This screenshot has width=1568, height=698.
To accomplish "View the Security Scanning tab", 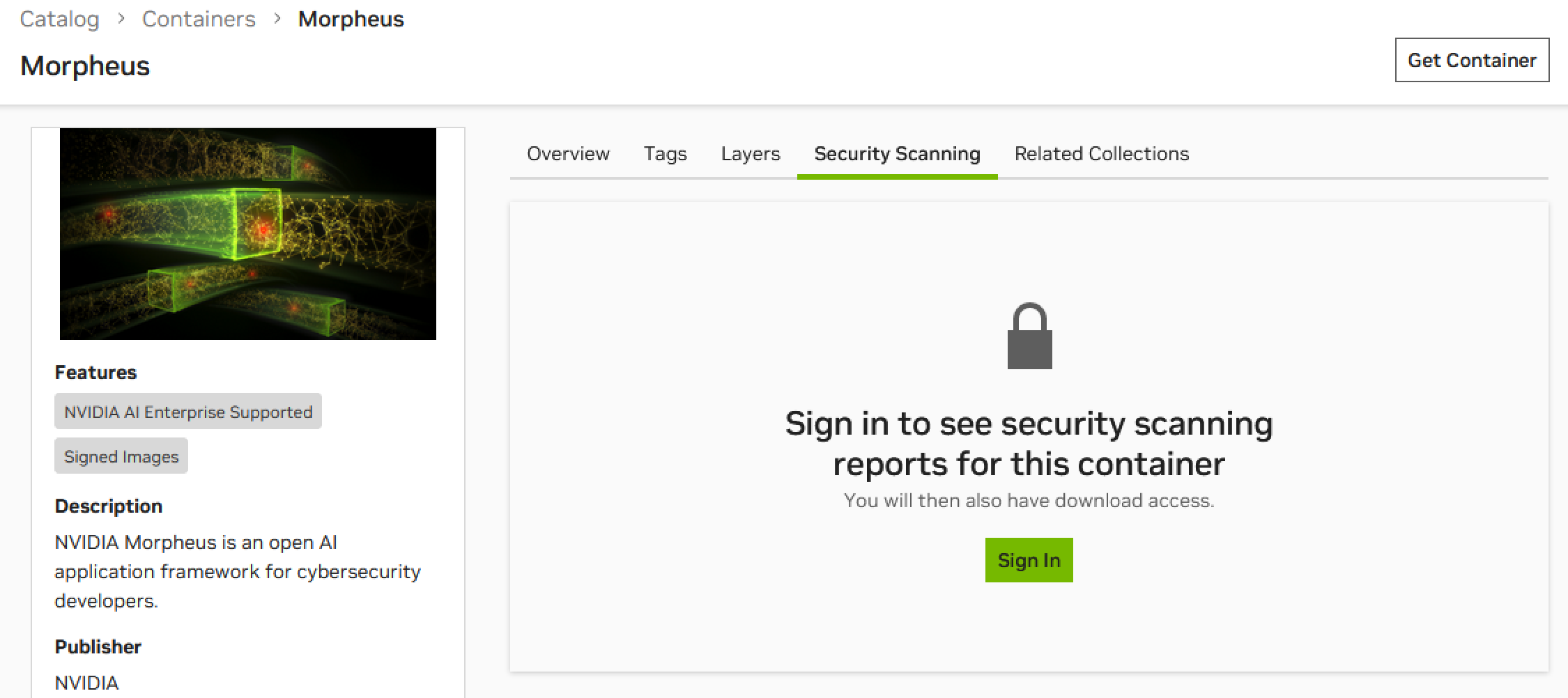I will coord(897,153).
